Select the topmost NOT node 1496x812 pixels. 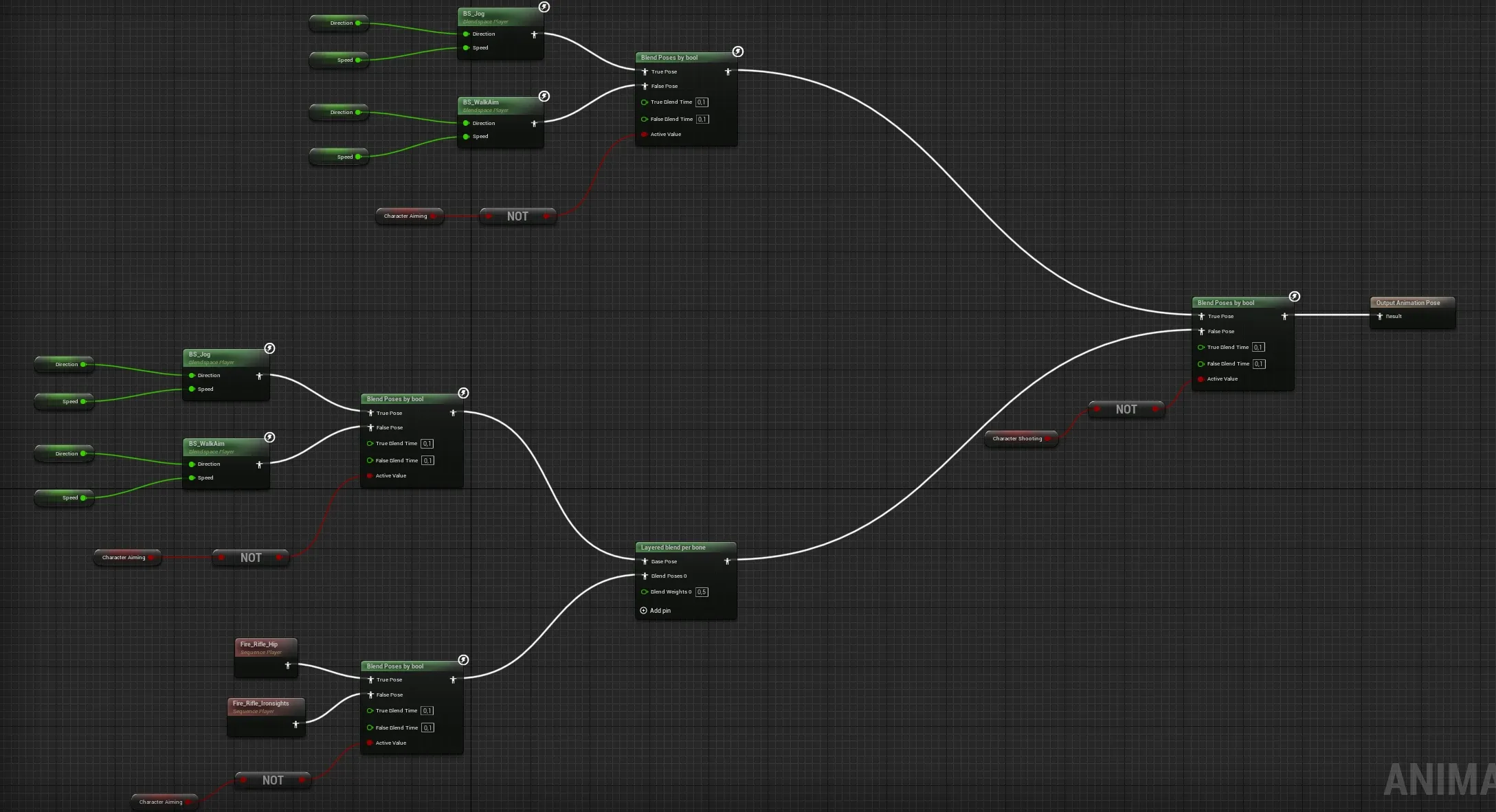click(518, 216)
